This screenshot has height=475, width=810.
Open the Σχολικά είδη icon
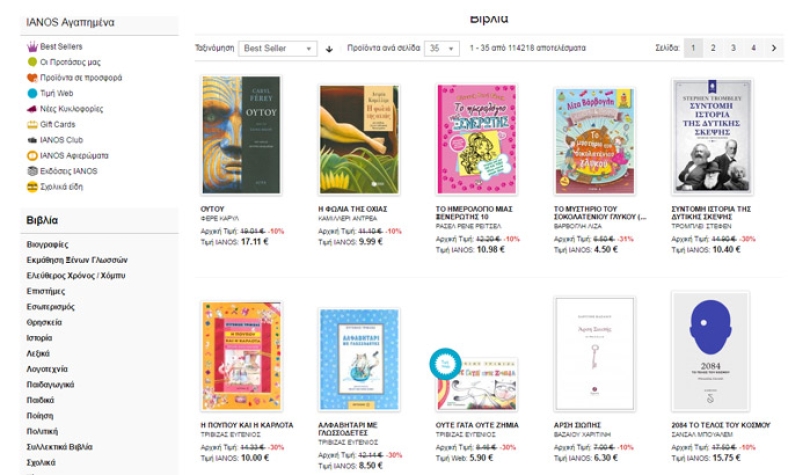(32, 186)
